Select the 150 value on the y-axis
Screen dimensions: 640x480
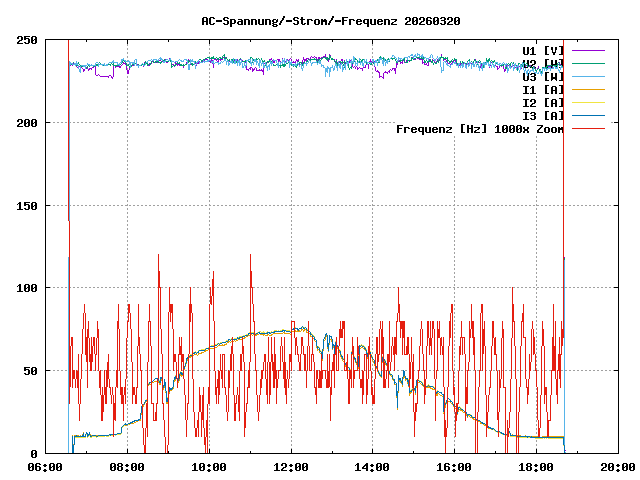(x=27, y=205)
